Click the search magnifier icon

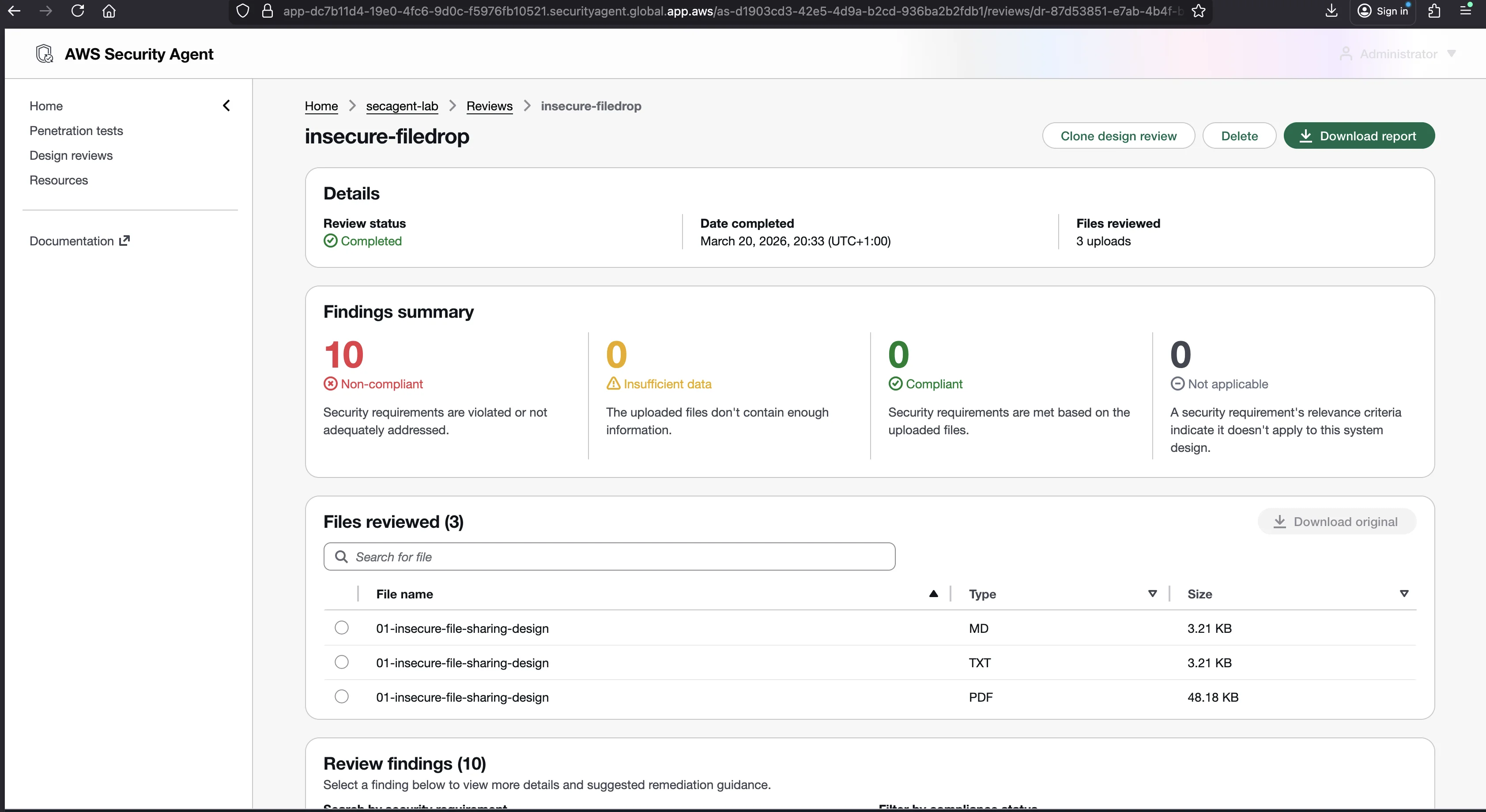click(341, 556)
